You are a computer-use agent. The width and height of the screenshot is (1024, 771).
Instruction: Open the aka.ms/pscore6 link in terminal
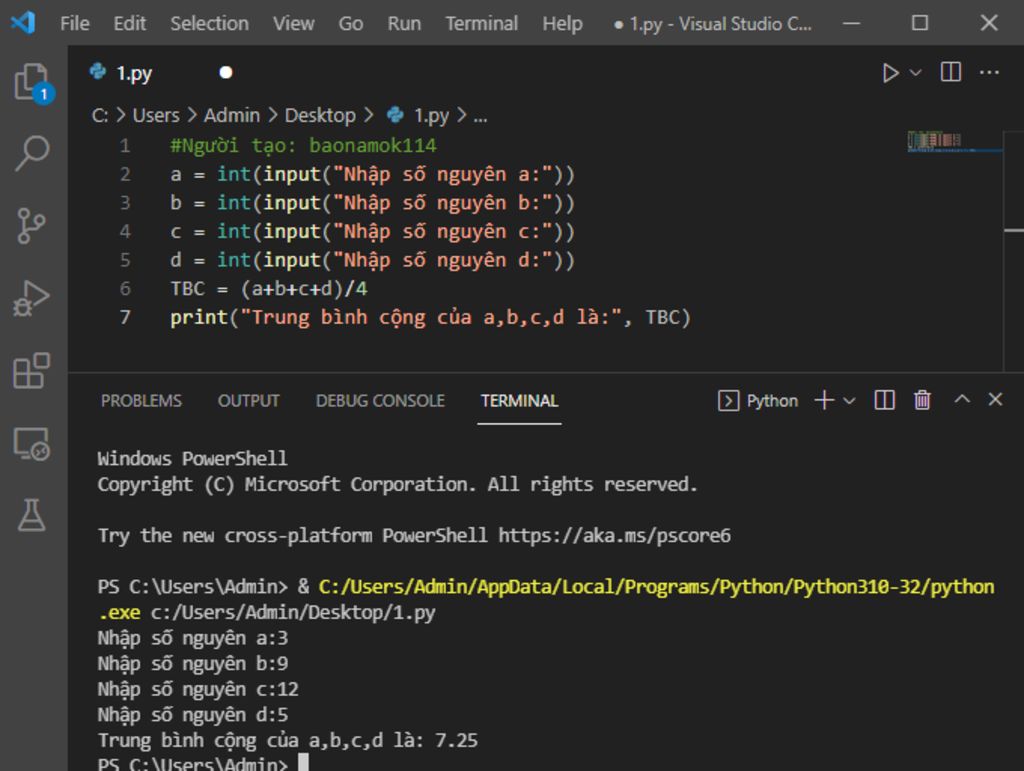click(615, 535)
